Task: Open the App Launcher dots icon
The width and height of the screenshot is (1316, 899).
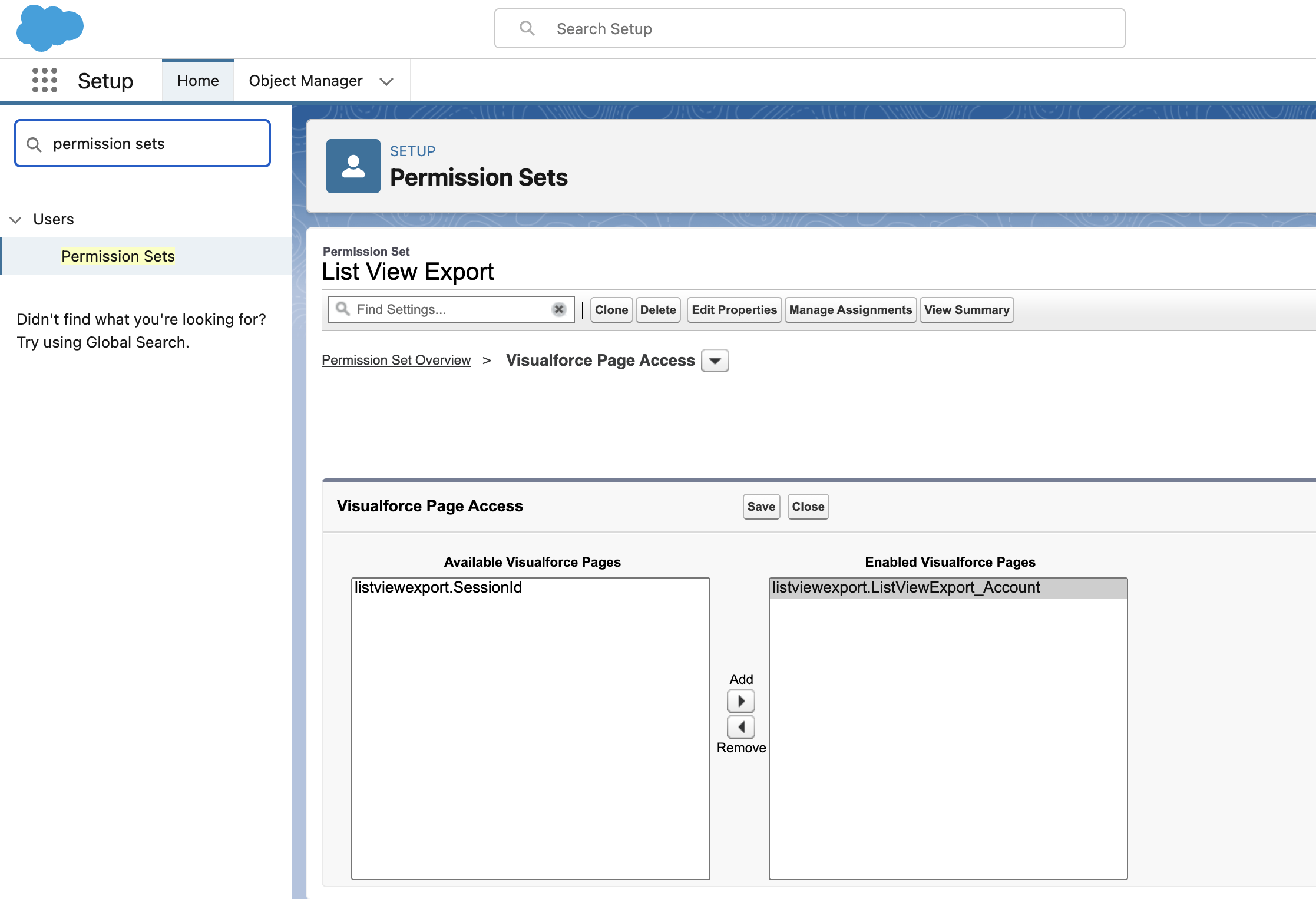Action: click(45, 80)
